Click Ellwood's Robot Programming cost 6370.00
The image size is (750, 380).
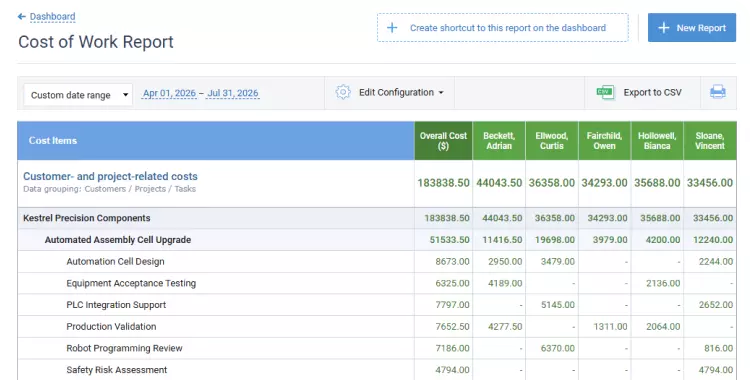click(558, 348)
